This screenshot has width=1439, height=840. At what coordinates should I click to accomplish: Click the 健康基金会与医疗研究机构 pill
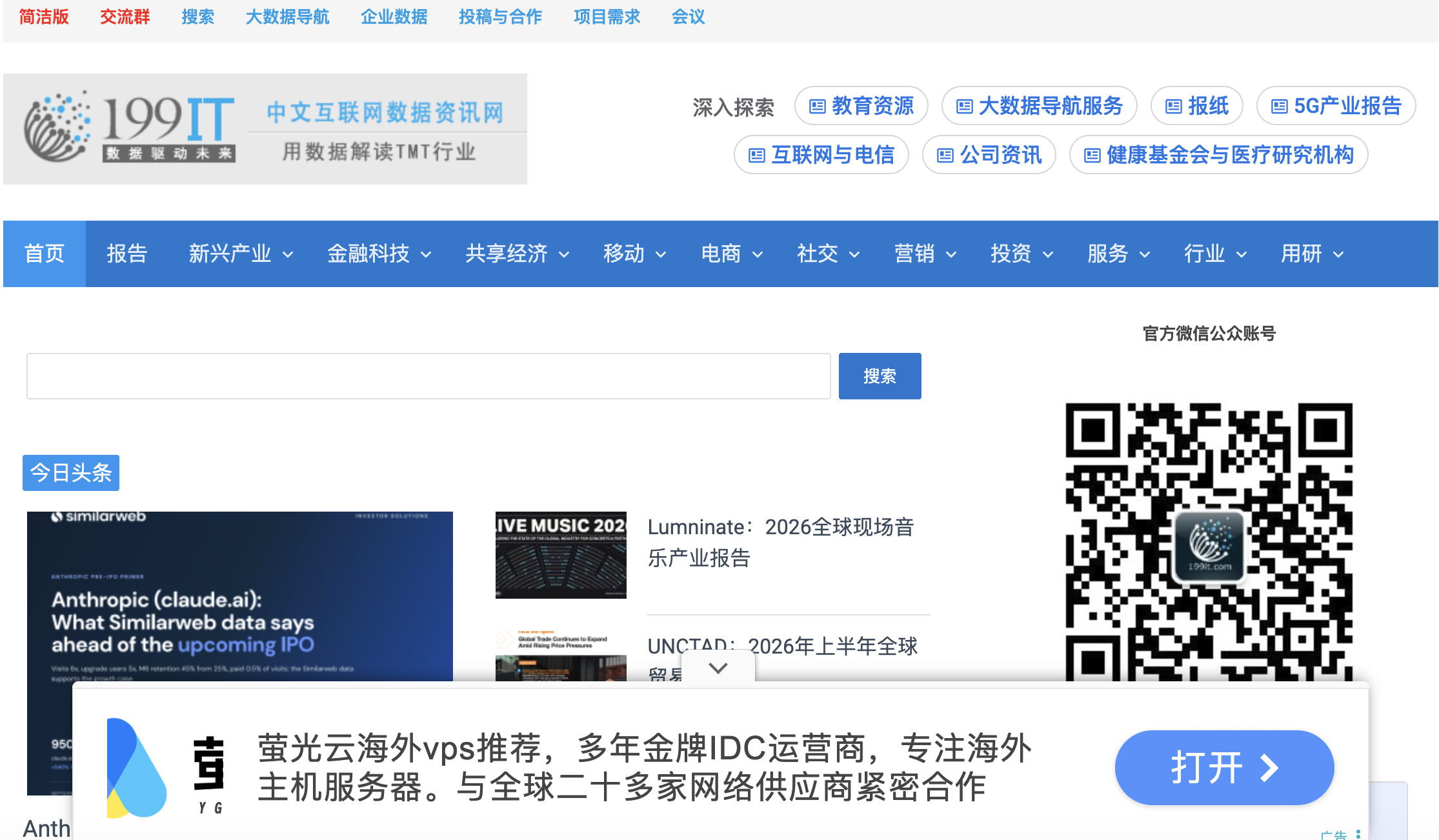1219,155
